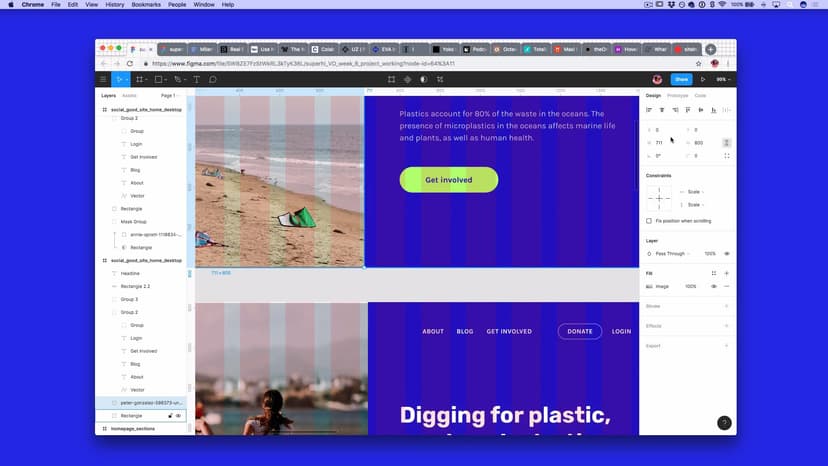Click the Get involved button on canvas
Viewport: 828px width, 466px height.
tap(448, 180)
